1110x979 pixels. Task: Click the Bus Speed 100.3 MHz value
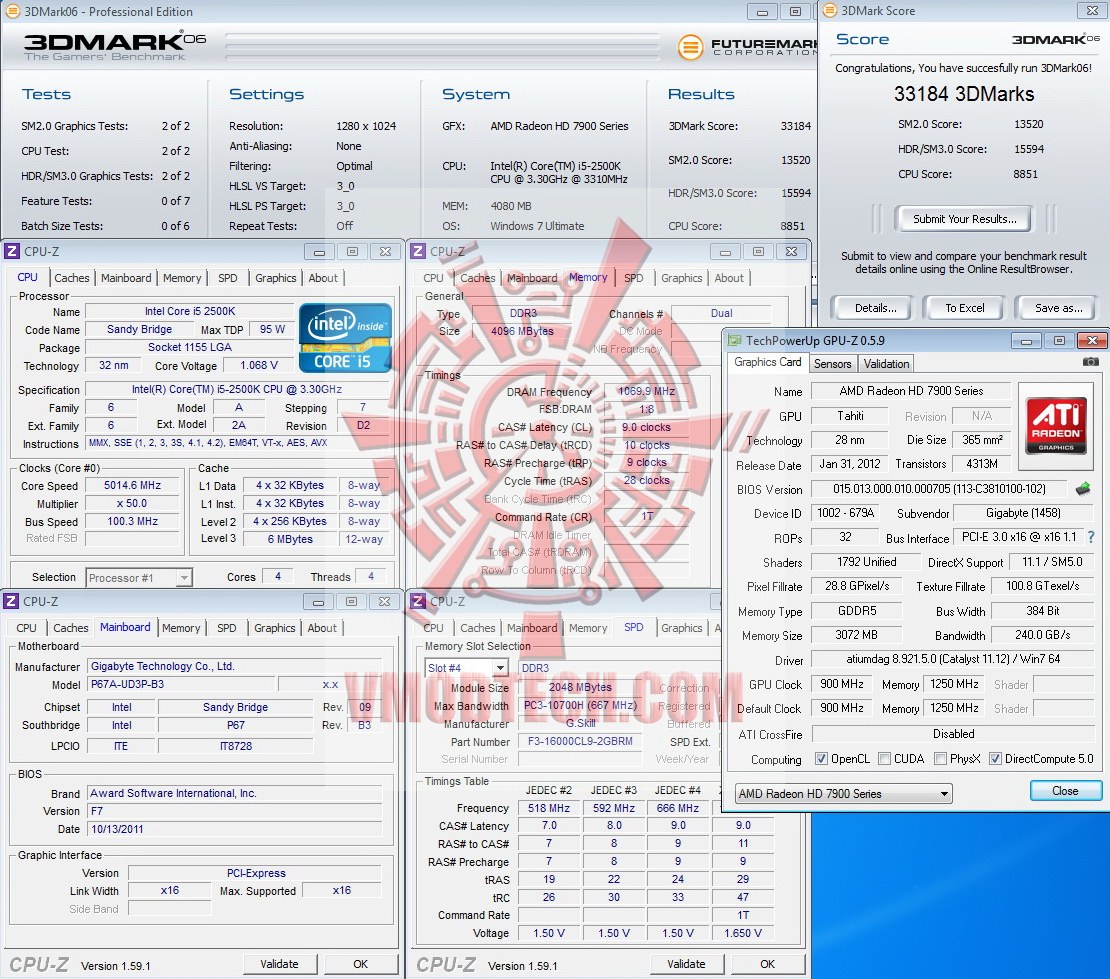(x=132, y=521)
